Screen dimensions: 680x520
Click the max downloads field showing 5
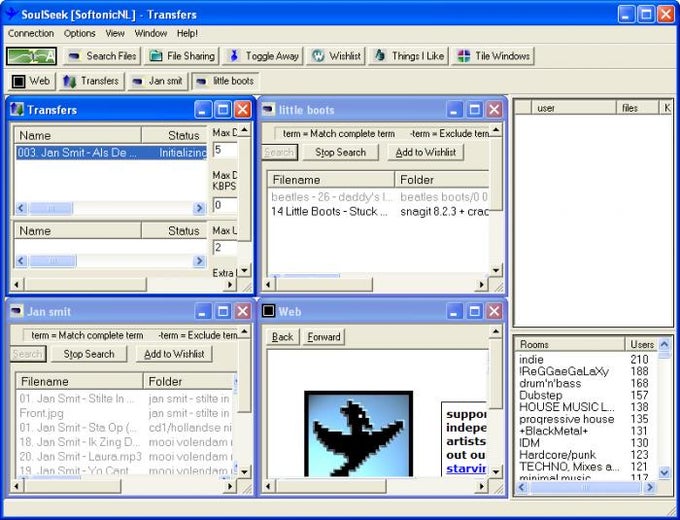(x=225, y=150)
